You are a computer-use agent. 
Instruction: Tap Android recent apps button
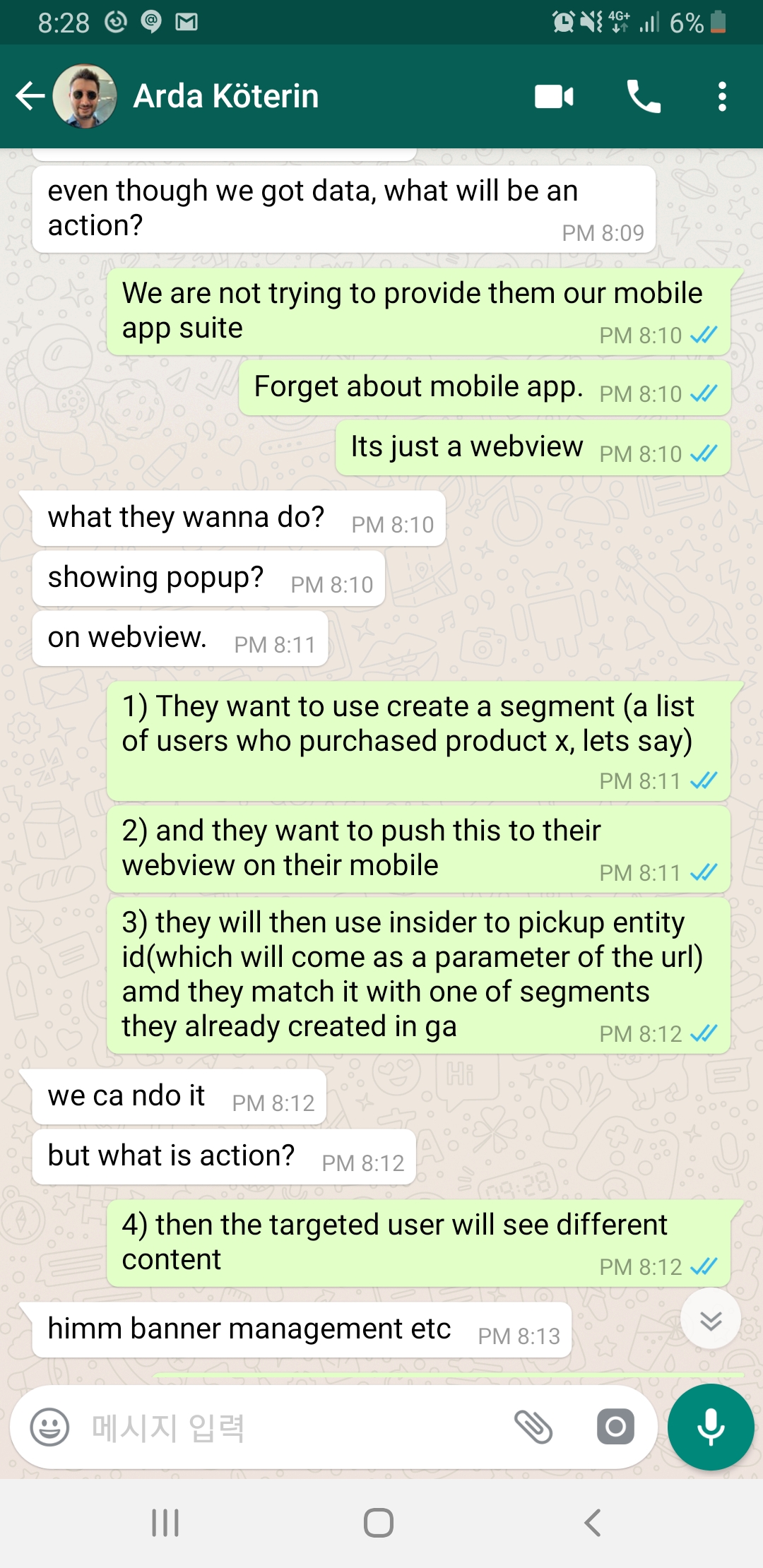[165, 1523]
